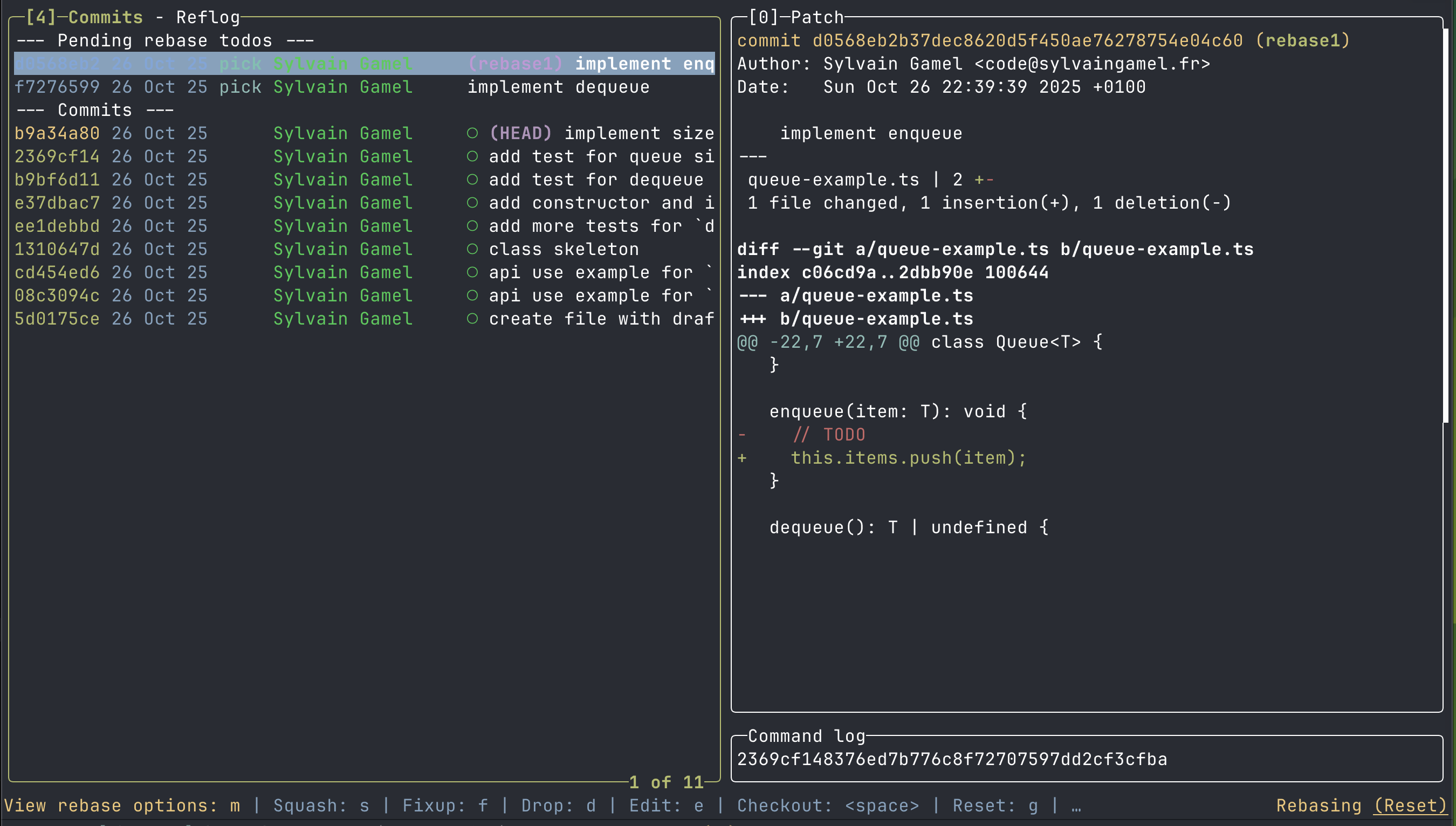Select the pending todo "implement dequeue" row
Screen dimensions: 1456x826
point(558,87)
